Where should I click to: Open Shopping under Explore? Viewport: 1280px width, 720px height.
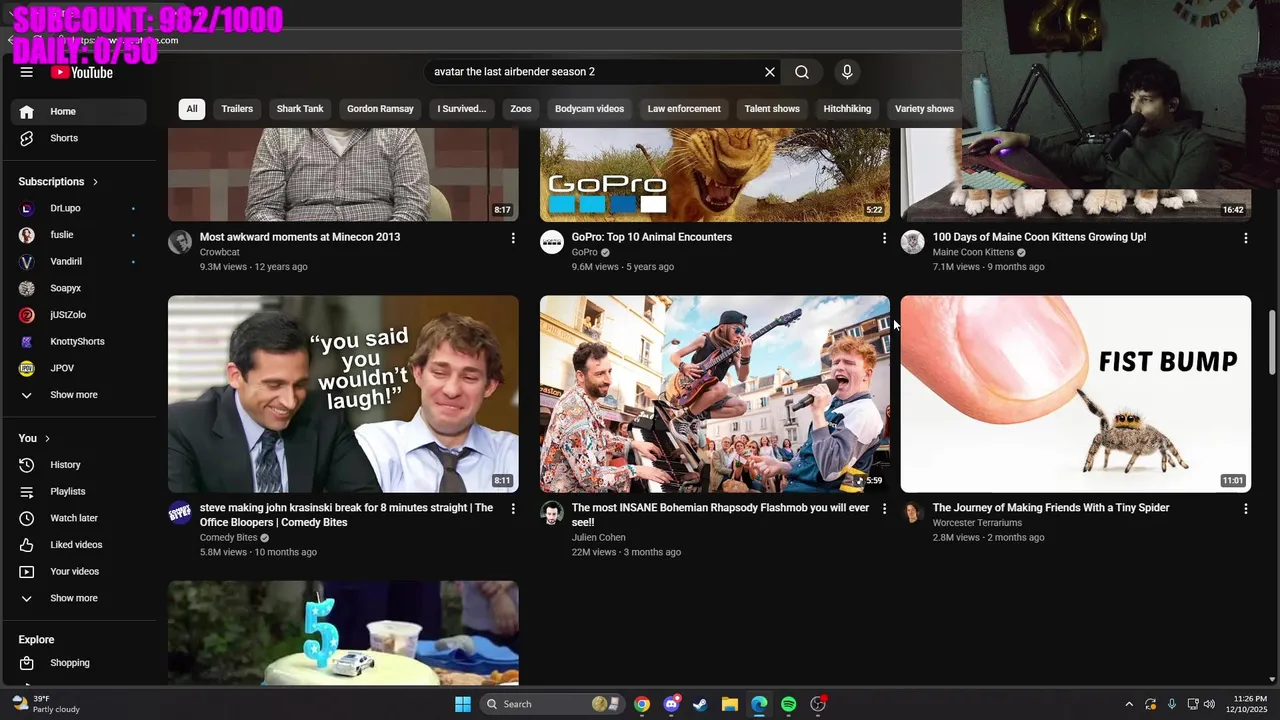pyautogui.click(x=80, y=663)
